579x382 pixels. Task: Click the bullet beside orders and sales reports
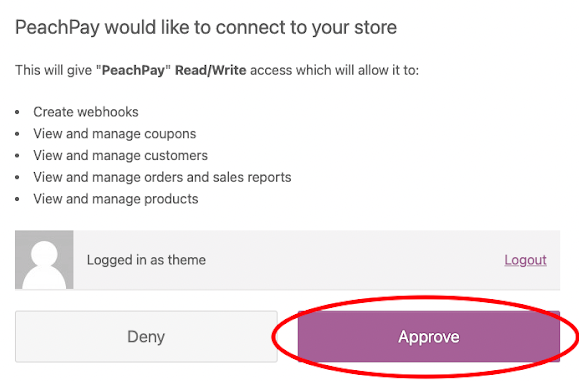click(x=17, y=178)
